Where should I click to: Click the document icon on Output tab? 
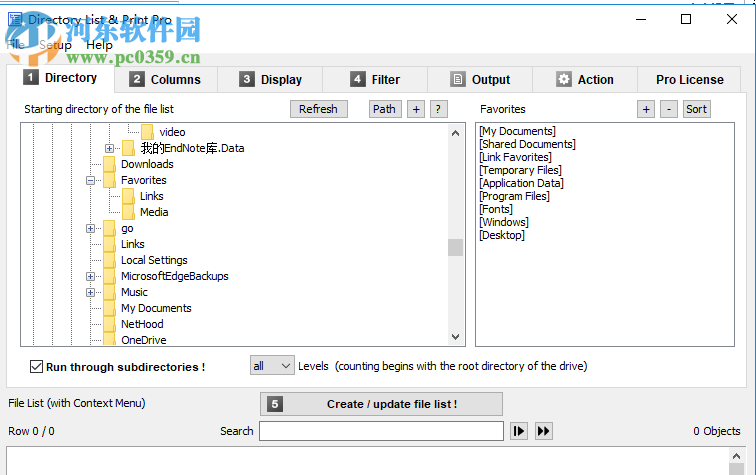(458, 79)
